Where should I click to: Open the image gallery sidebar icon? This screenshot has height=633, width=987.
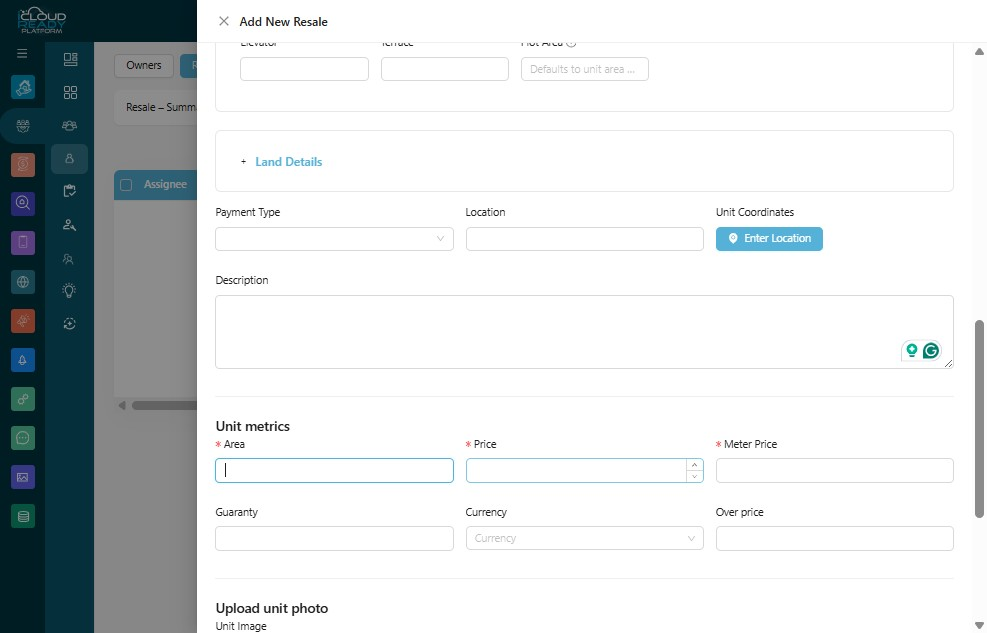(x=23, y=477)
